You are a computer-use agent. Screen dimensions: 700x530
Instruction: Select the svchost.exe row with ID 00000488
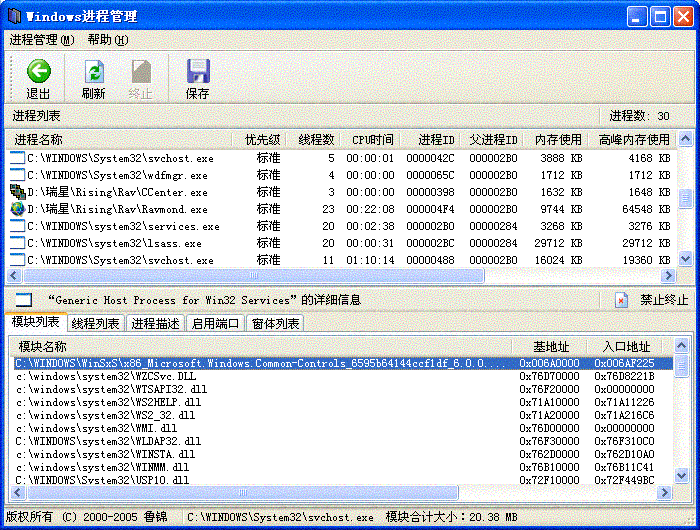click(341, 259)
